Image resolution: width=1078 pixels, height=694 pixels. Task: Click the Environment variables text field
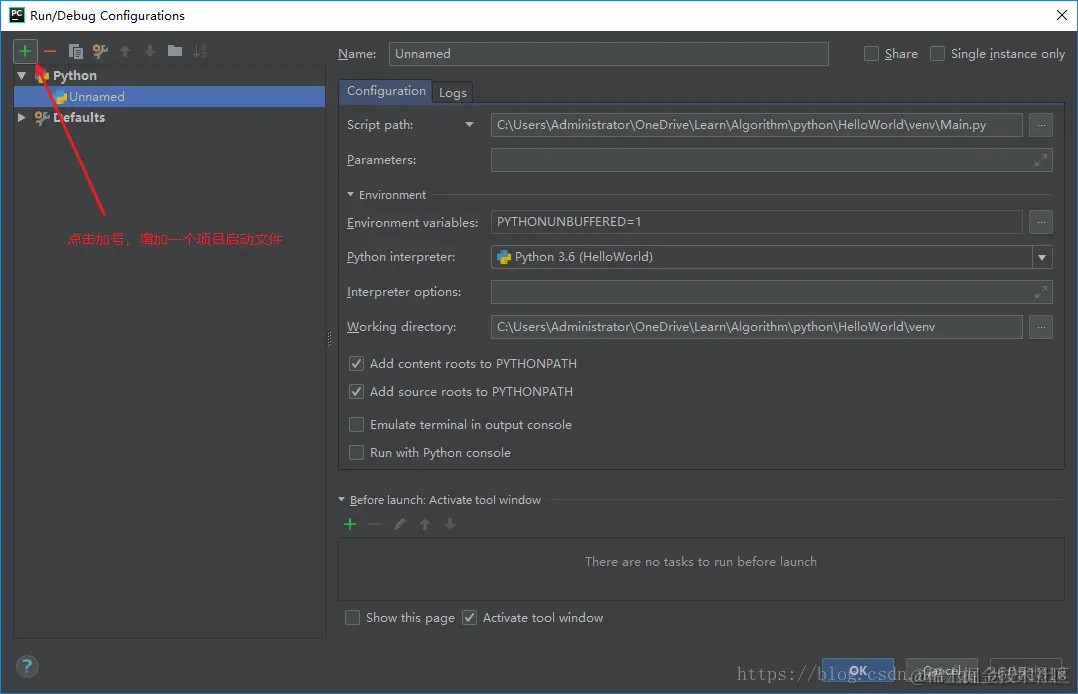[x=756, y=222]
